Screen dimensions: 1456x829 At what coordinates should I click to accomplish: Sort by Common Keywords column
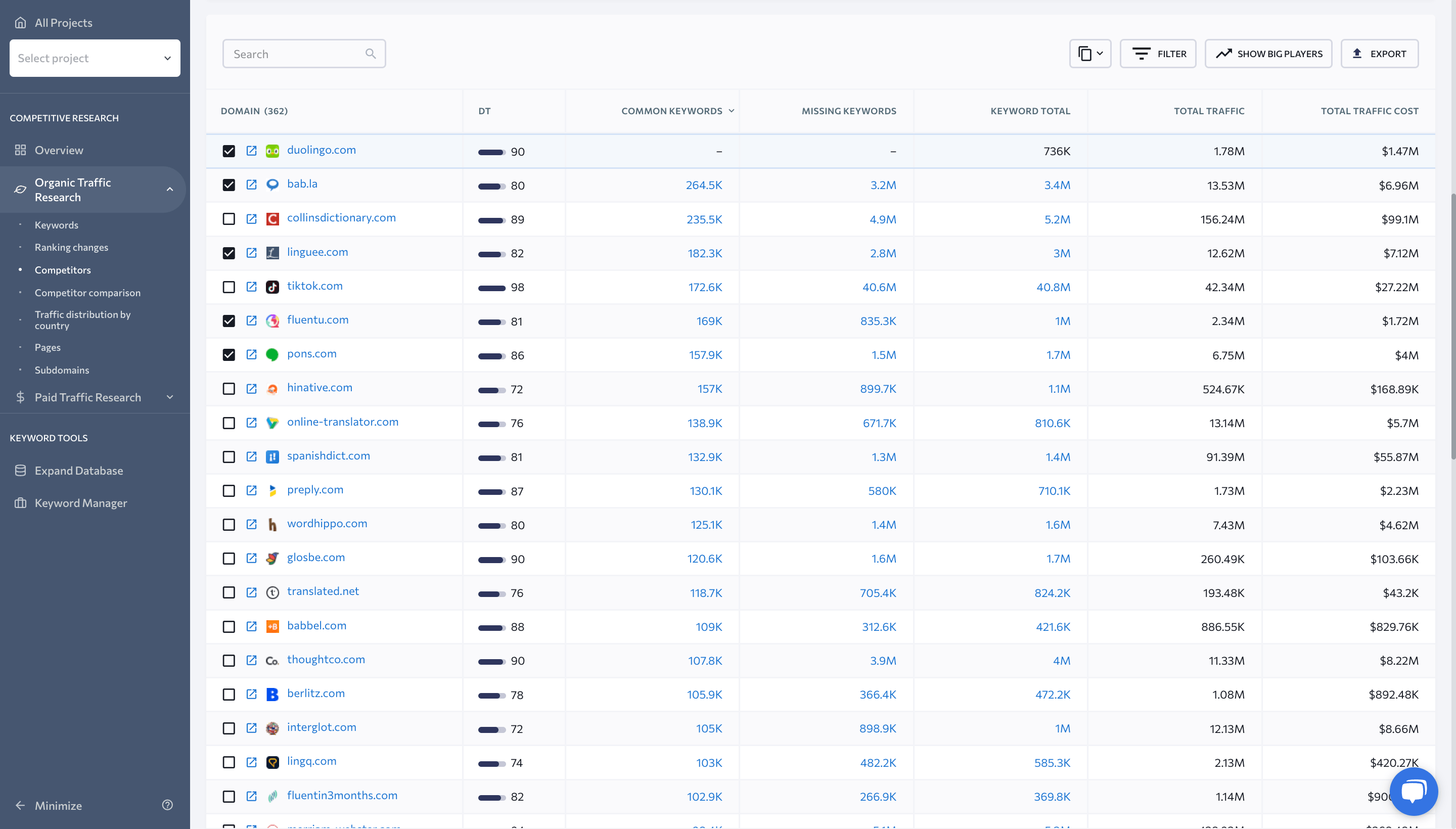click(677, 111)
